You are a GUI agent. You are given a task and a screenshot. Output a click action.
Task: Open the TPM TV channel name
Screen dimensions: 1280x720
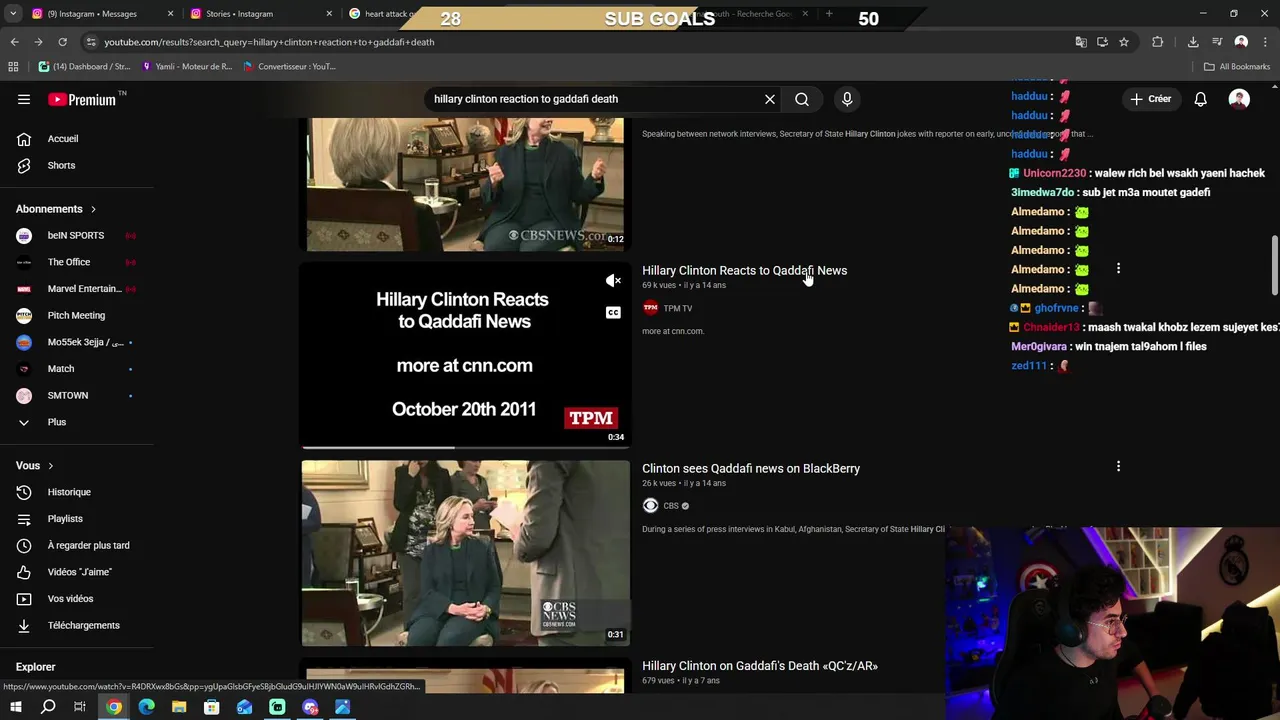(677, 308)
